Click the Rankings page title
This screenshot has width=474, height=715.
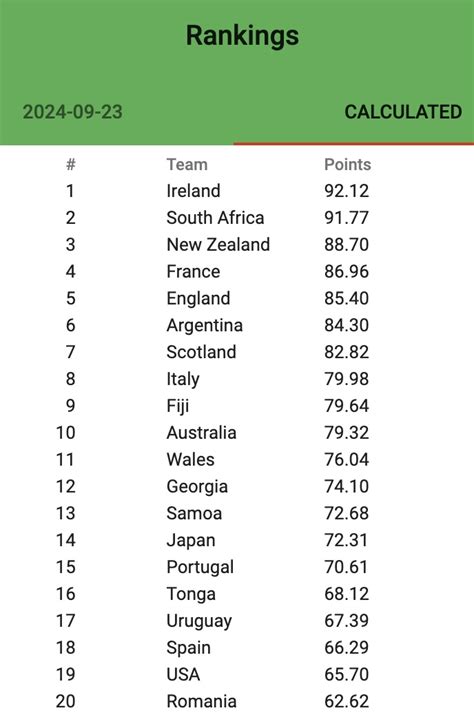[242, 36]
